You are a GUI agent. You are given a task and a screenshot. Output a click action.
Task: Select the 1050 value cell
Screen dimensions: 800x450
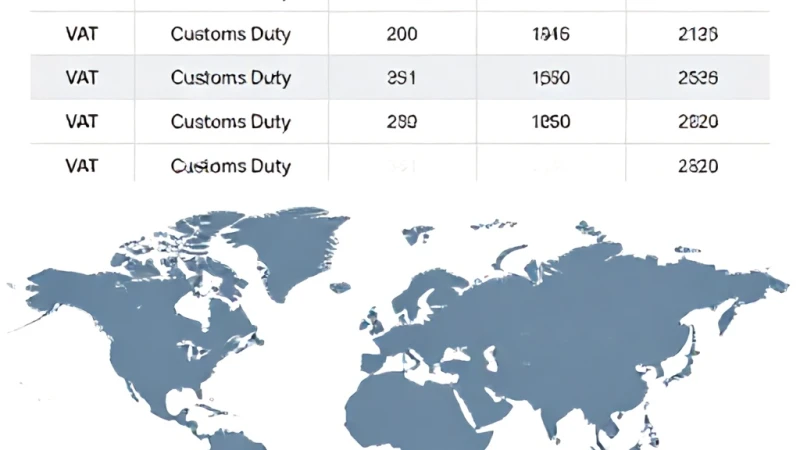tap(551, 121)
